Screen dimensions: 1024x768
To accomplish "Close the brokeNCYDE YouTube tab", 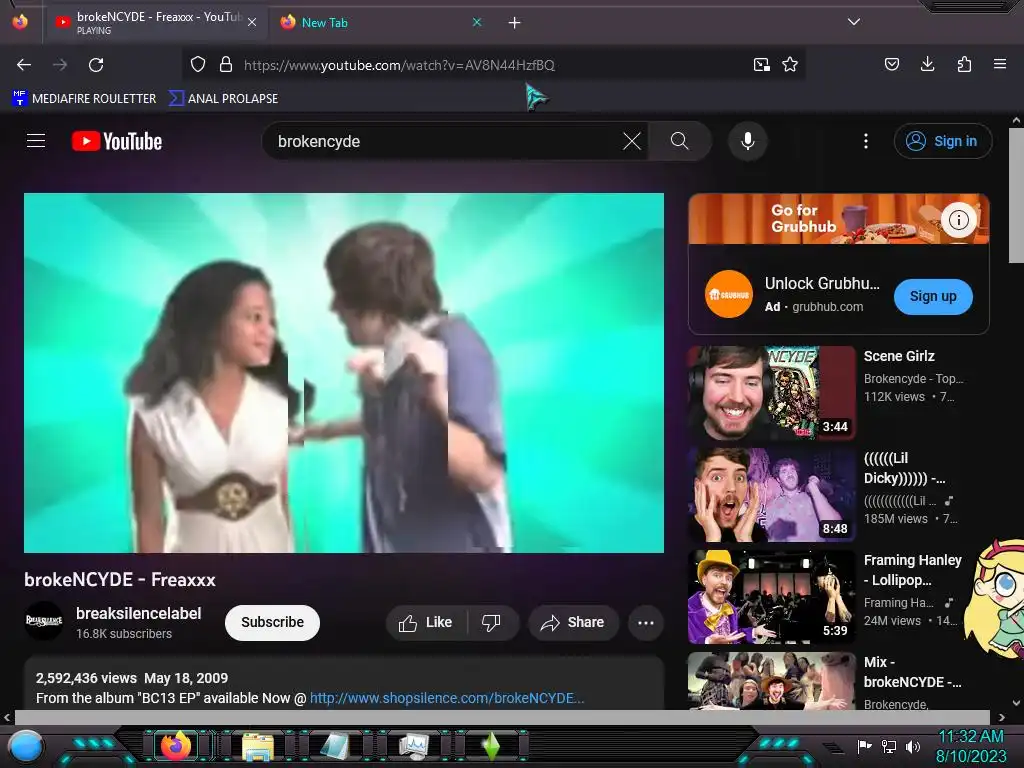I will tap(252, 22).
